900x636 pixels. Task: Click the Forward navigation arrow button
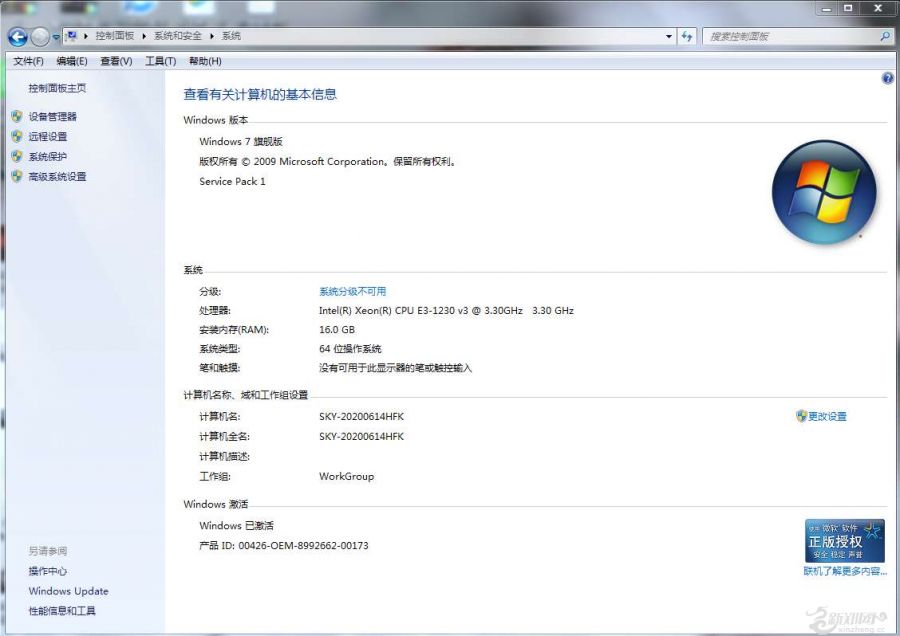coord(40,37)
